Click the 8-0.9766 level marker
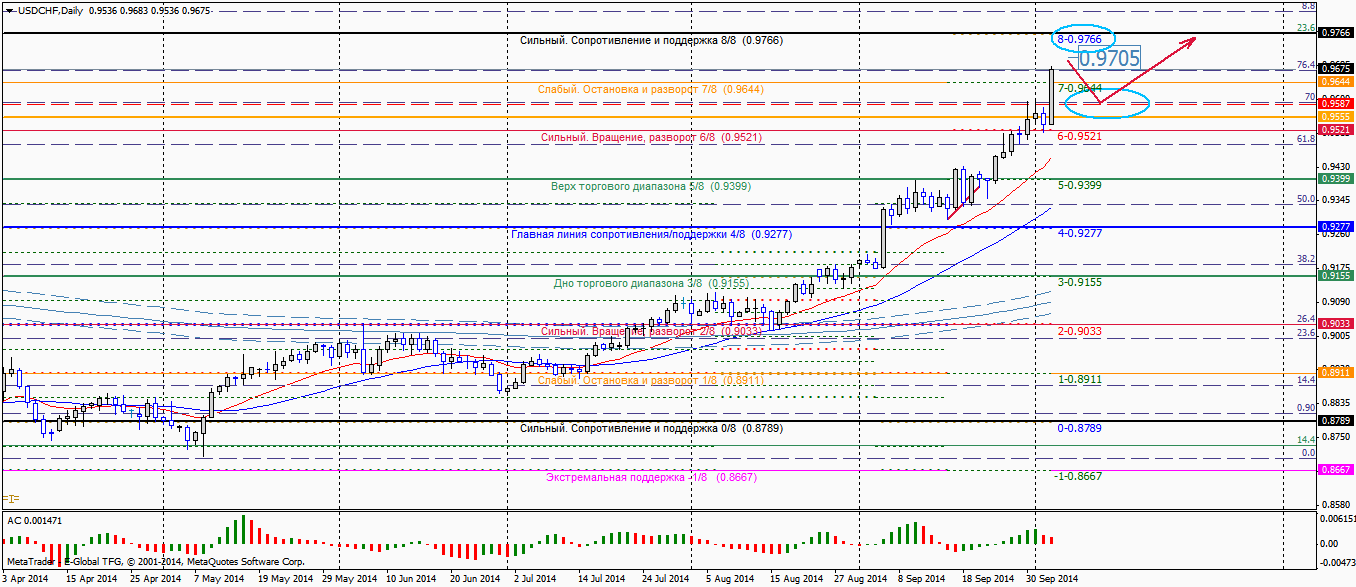Image resolution: width=1356 pixels, height=587 pixels. click(x=1080, y=39)
